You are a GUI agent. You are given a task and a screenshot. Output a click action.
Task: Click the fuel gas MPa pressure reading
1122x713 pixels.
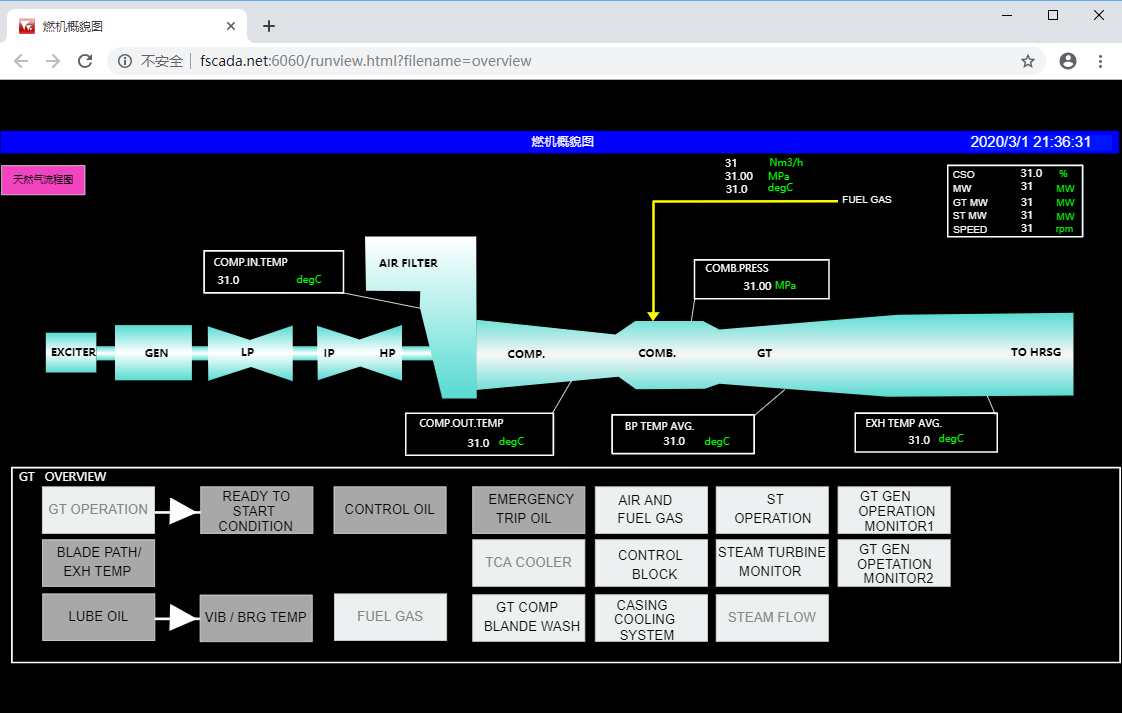738,176
